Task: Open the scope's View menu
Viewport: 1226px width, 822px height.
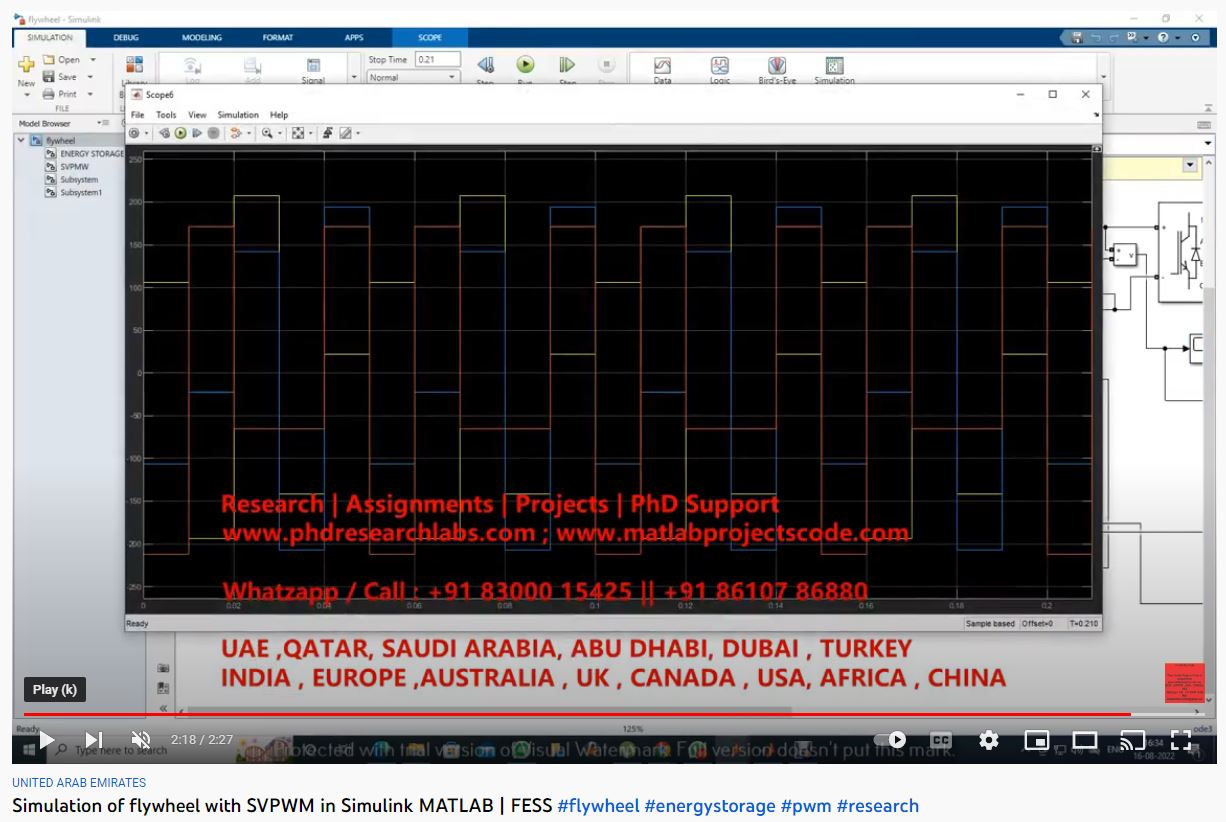Action: point(197,115)
